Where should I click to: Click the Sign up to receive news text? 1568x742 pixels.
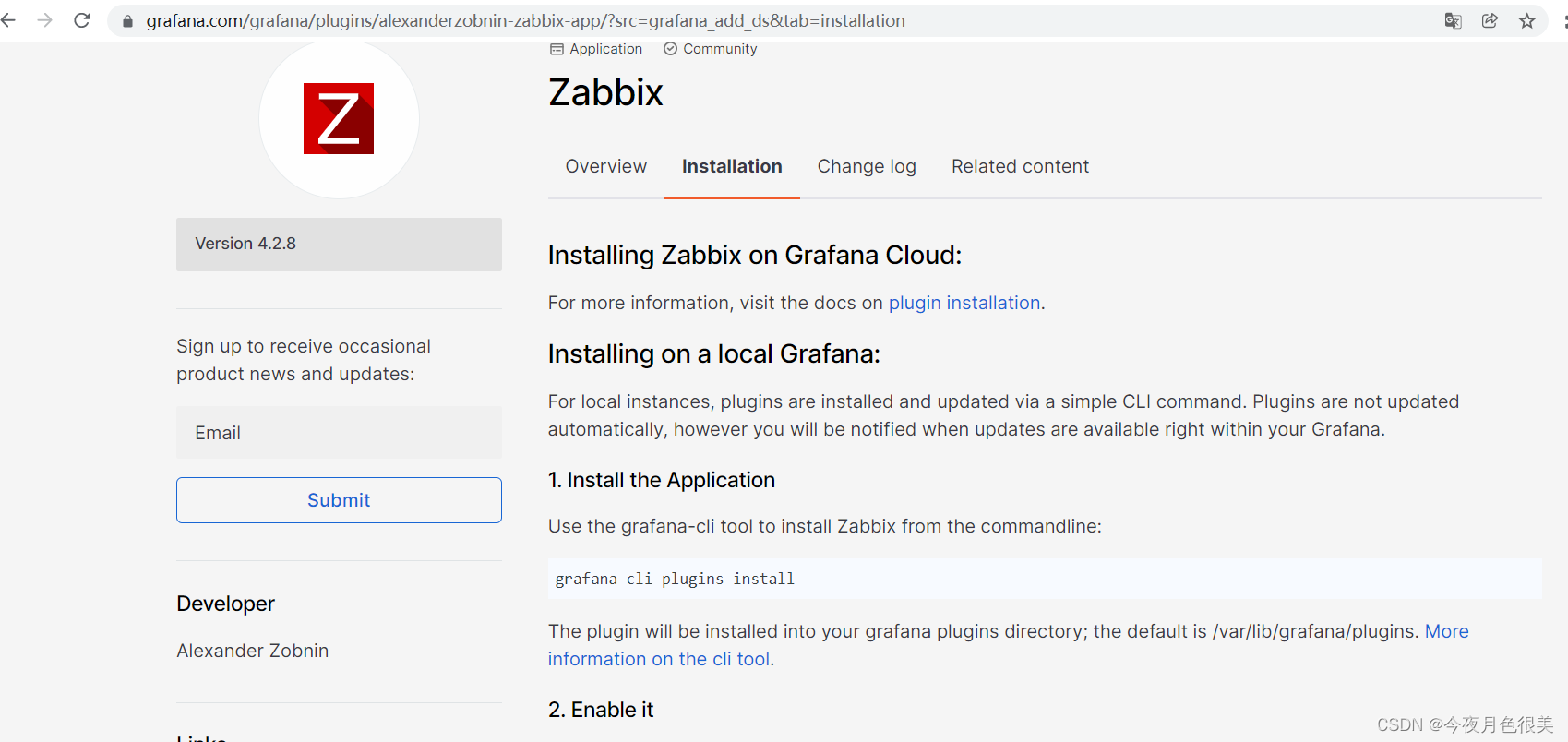pyautogui.click(x=304, y=360)
